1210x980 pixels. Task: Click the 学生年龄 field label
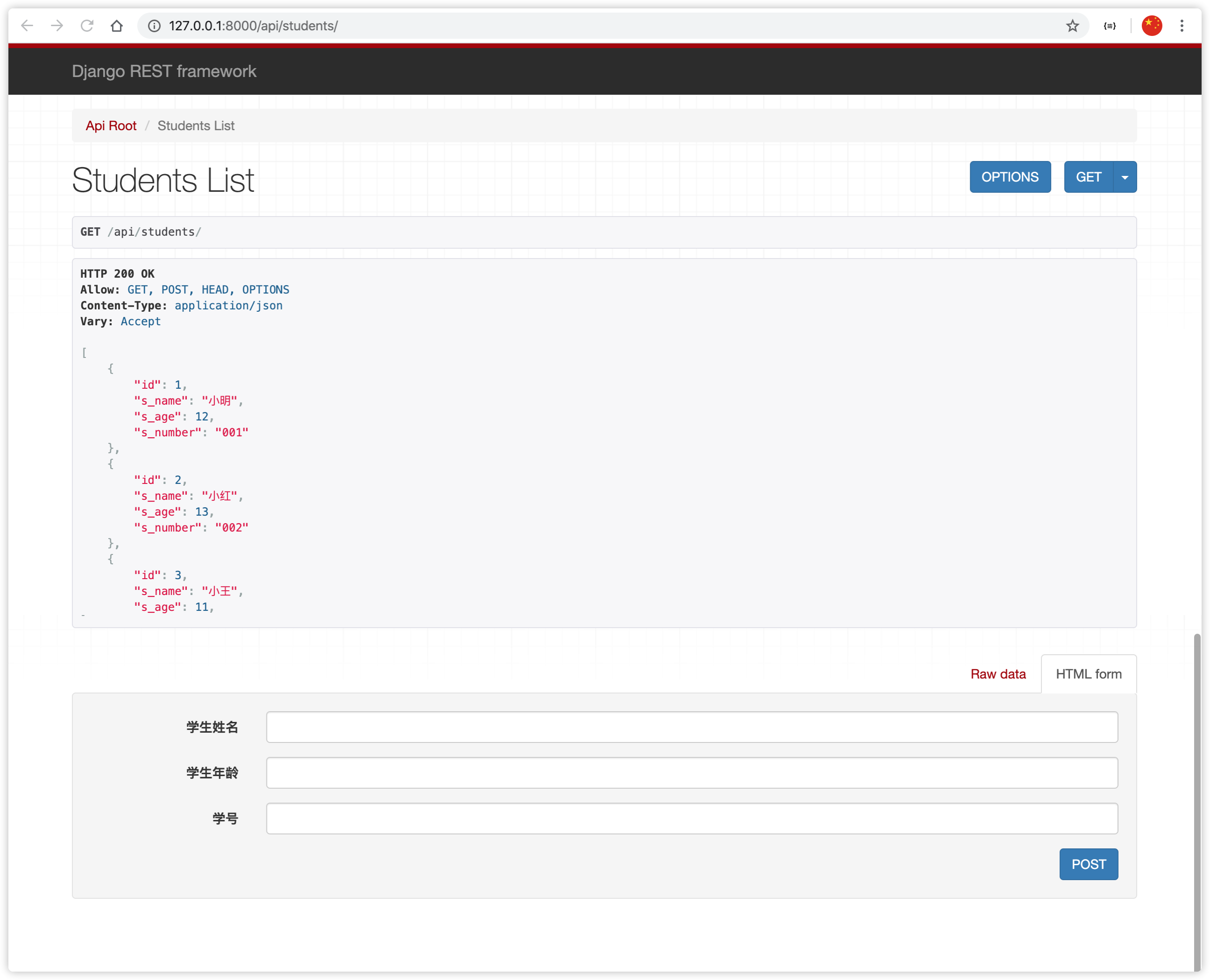coord(212,773)
